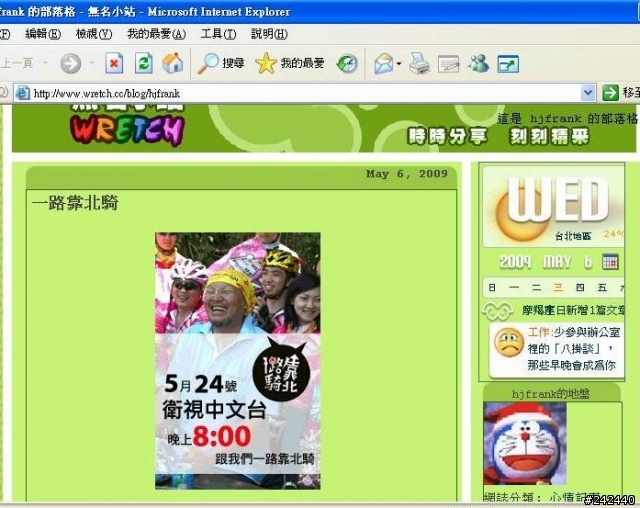Viewport: 640px width, 508px height.
Task: Click the WRETCH logo link
Action: tap(127, 129)
